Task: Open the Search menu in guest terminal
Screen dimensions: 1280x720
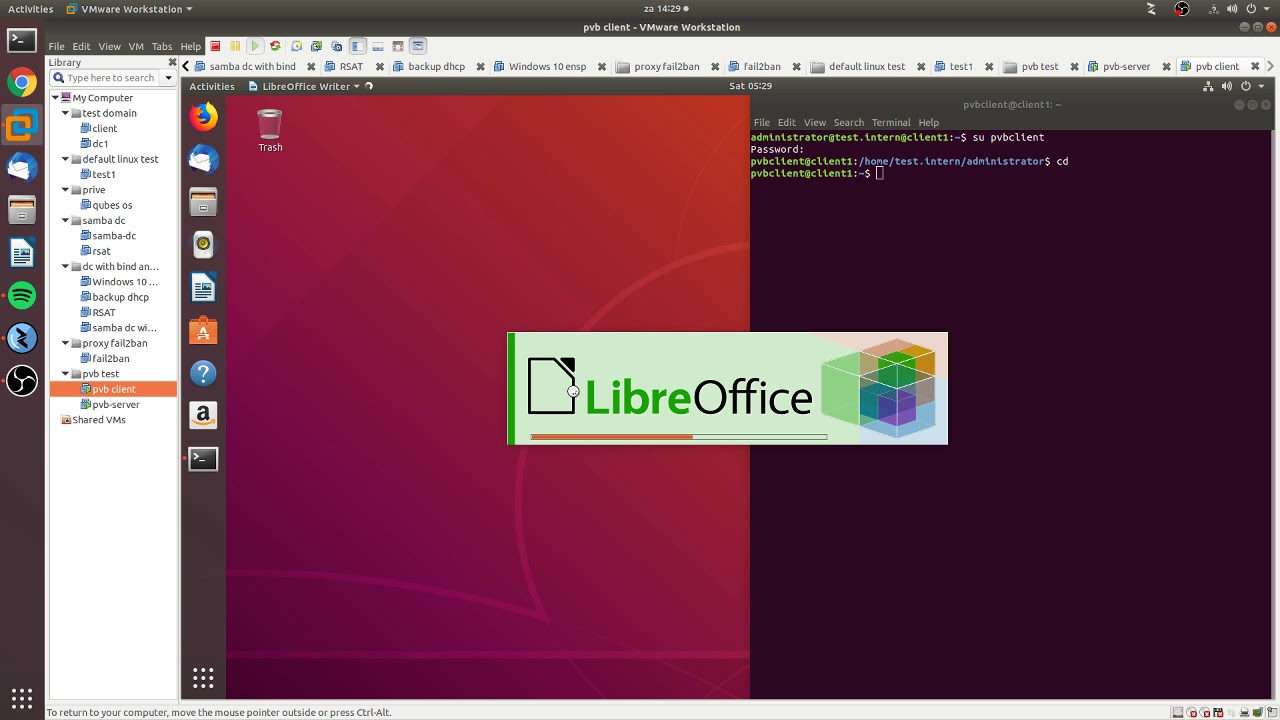Action: click(x=848, y=123)
